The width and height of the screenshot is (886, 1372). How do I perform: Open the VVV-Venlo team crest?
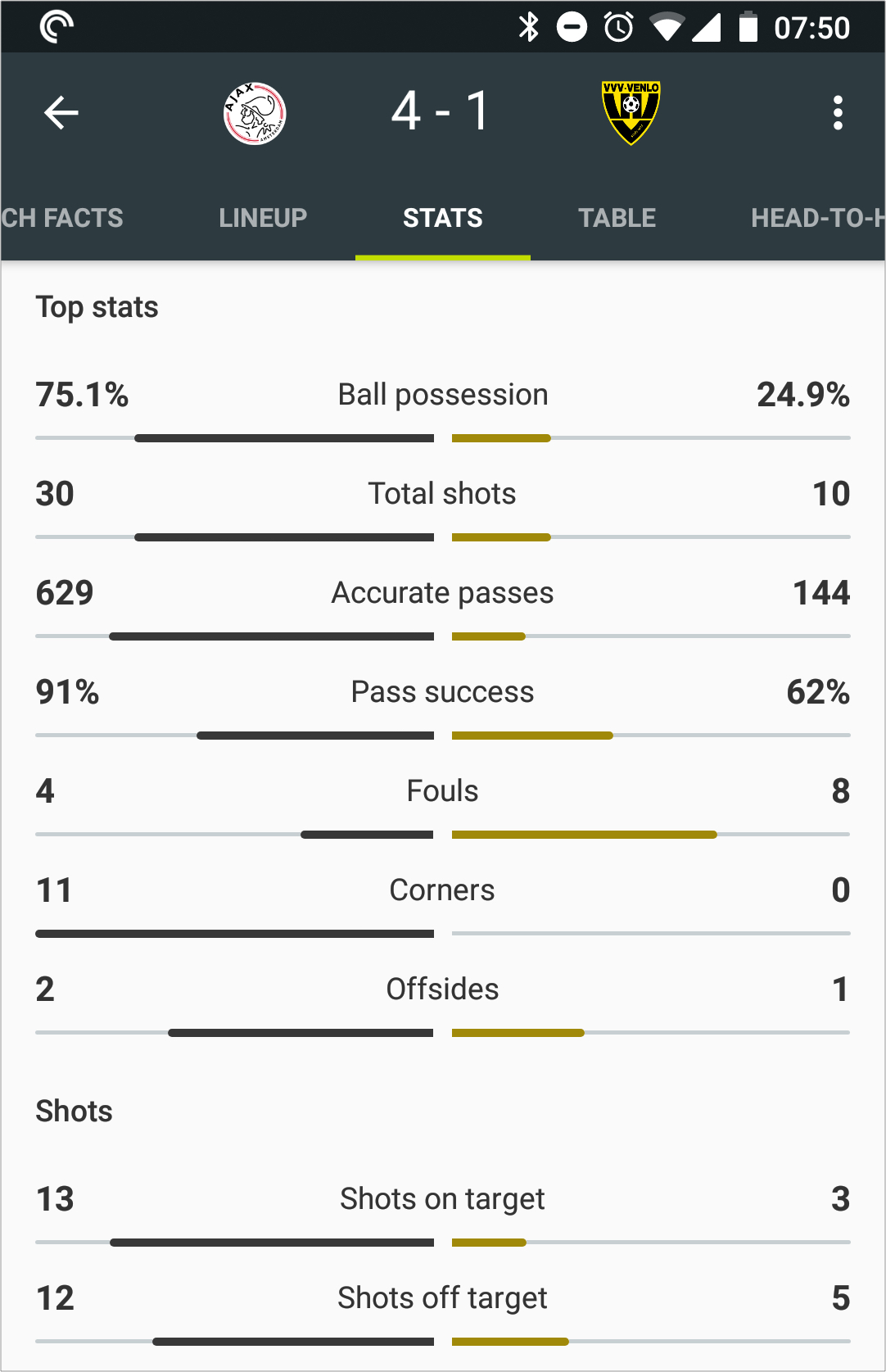click(631, 113)
